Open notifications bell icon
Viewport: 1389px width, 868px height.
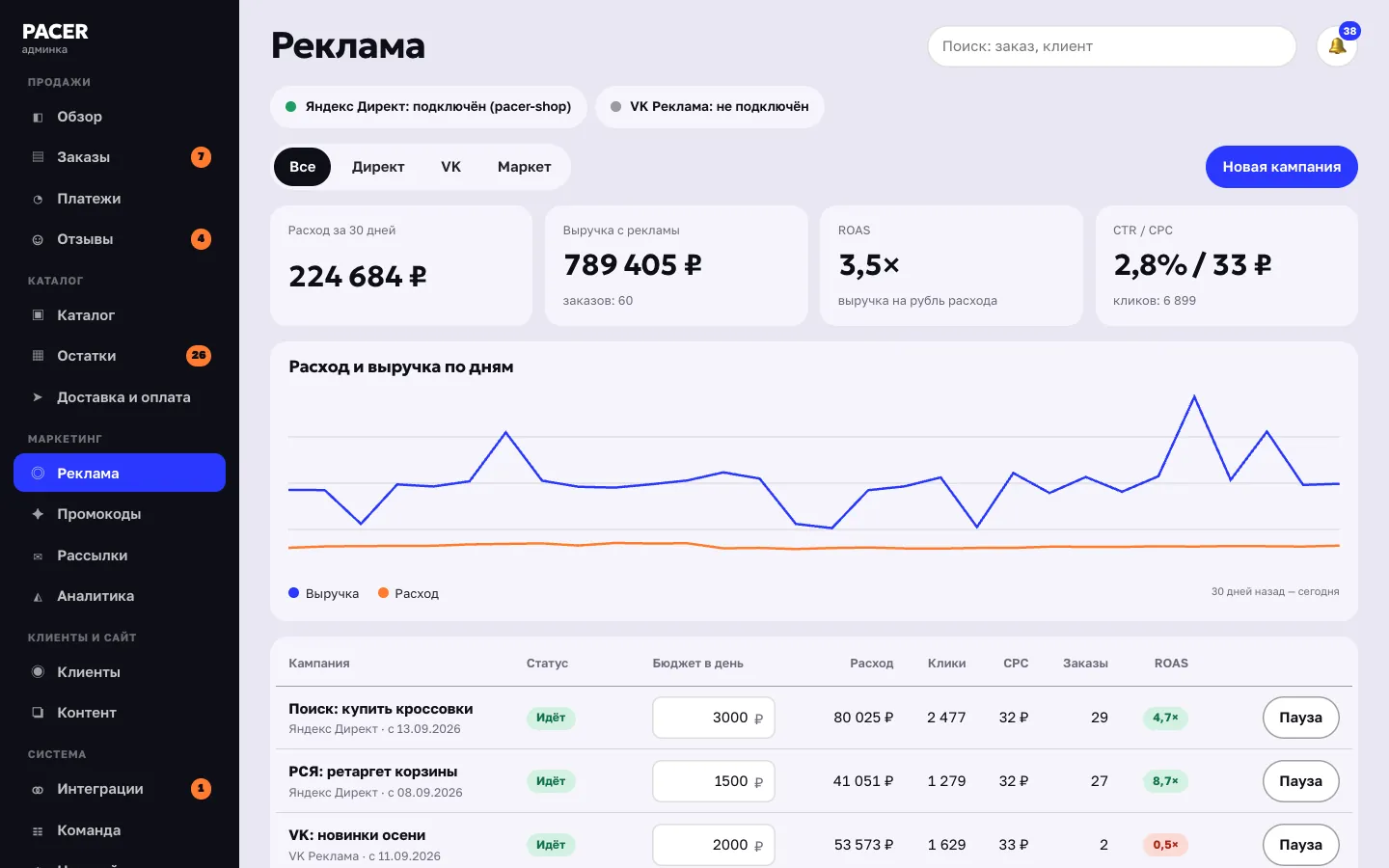(x=1337, y=46)
